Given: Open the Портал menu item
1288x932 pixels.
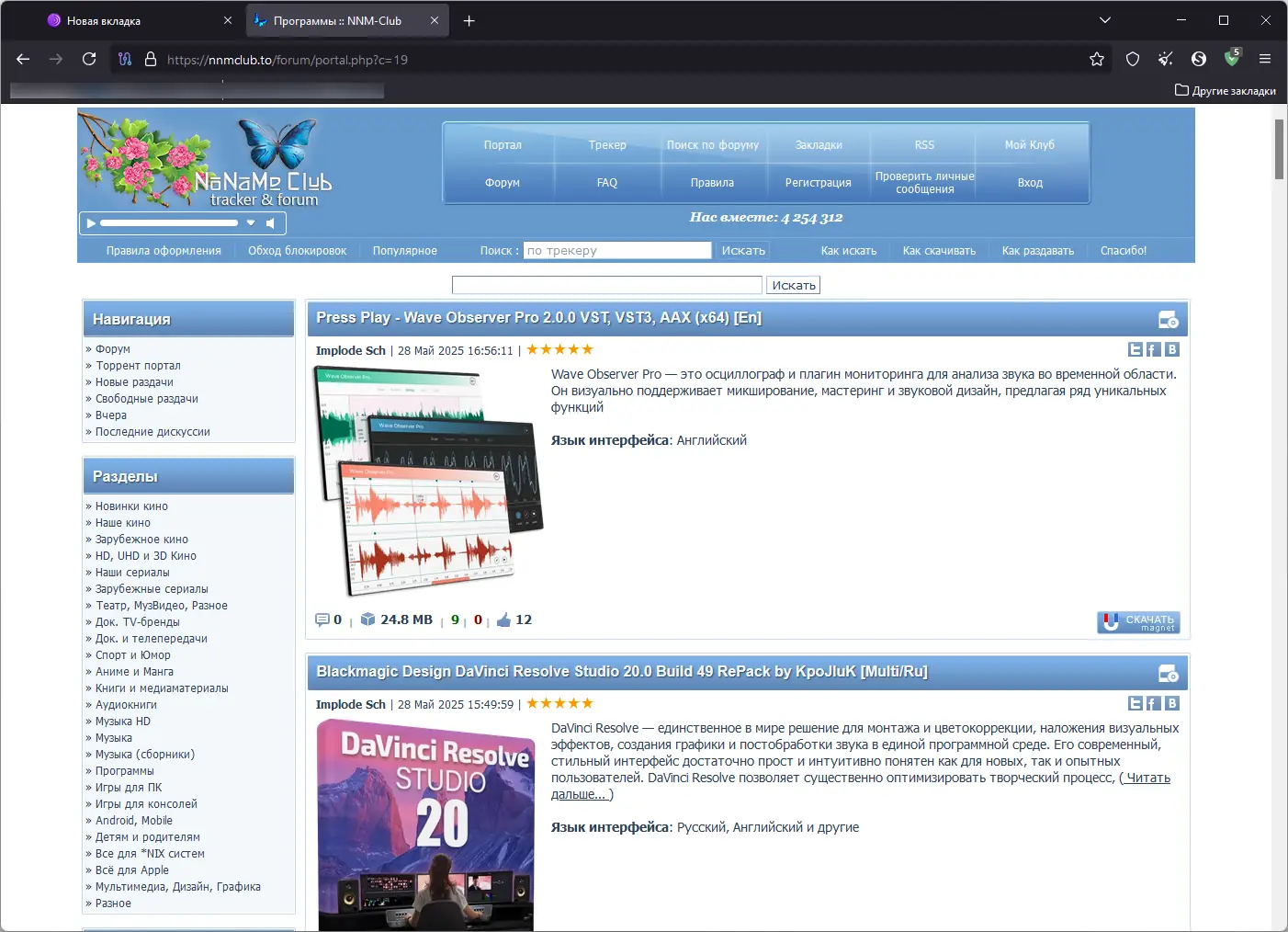Looking at the screenshot, I should [503, 145].
